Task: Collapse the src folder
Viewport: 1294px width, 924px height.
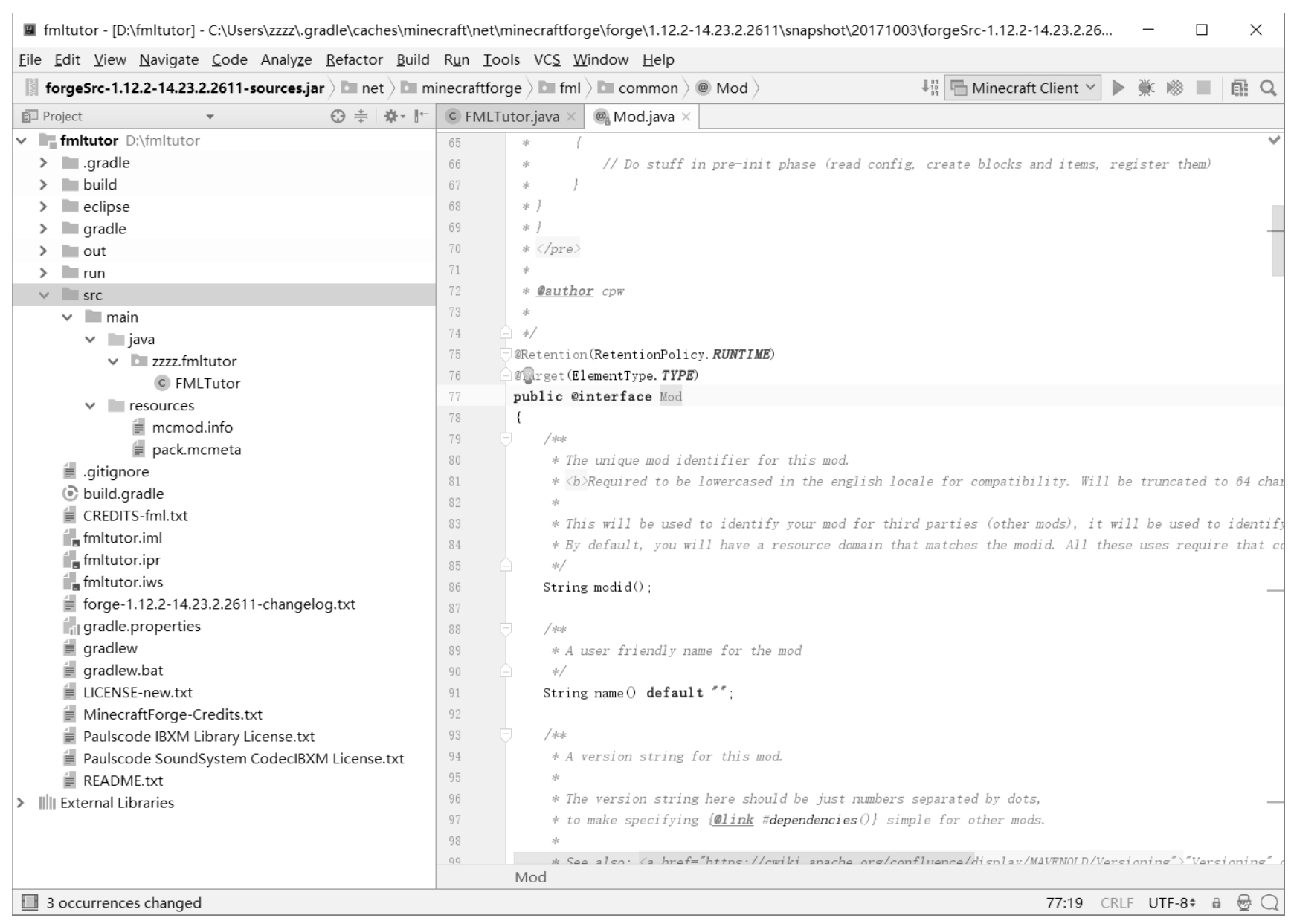Action: pyautogui.click(x=44, y=295)
